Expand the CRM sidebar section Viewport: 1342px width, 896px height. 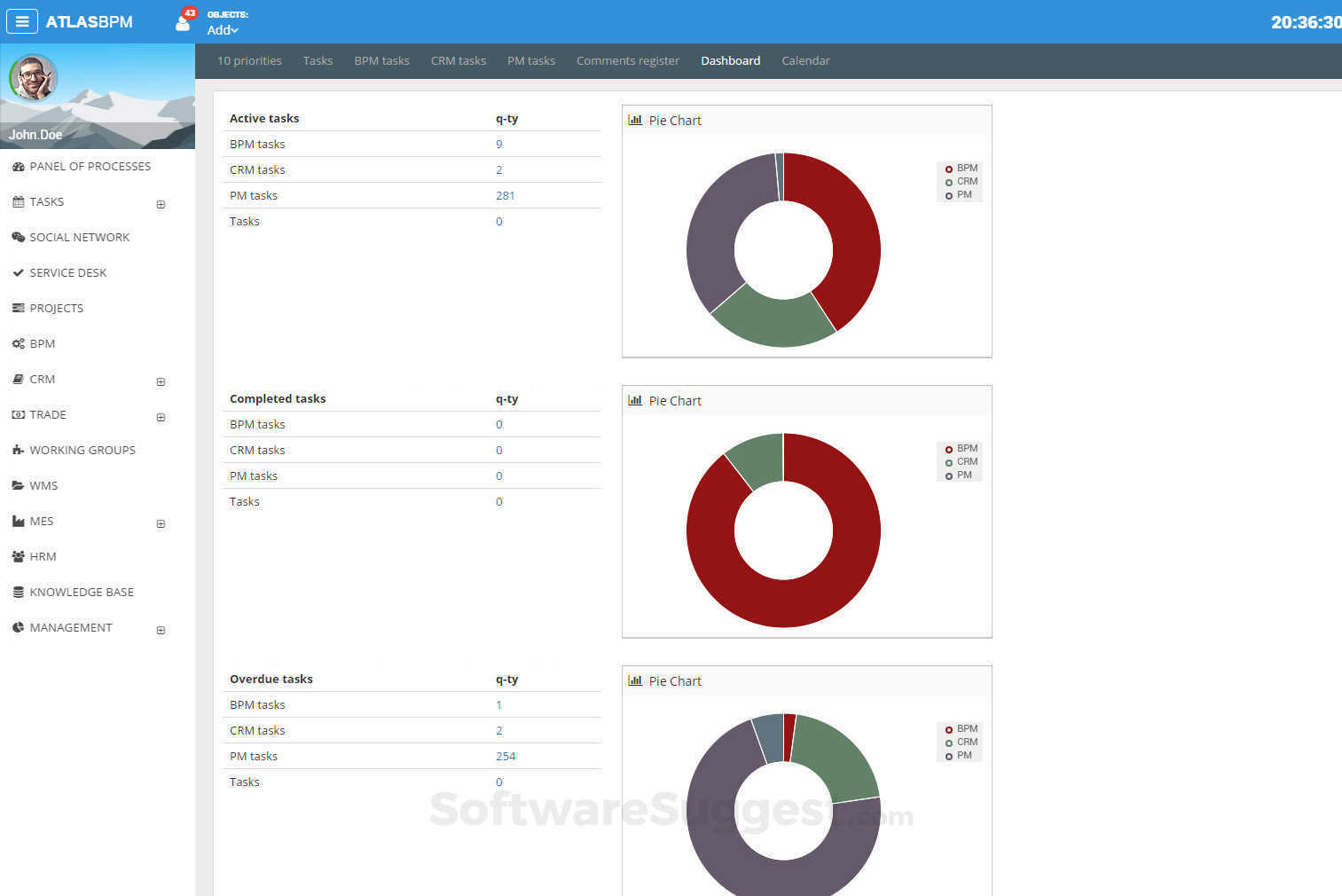pyautogui.click(x=161, y=381)
